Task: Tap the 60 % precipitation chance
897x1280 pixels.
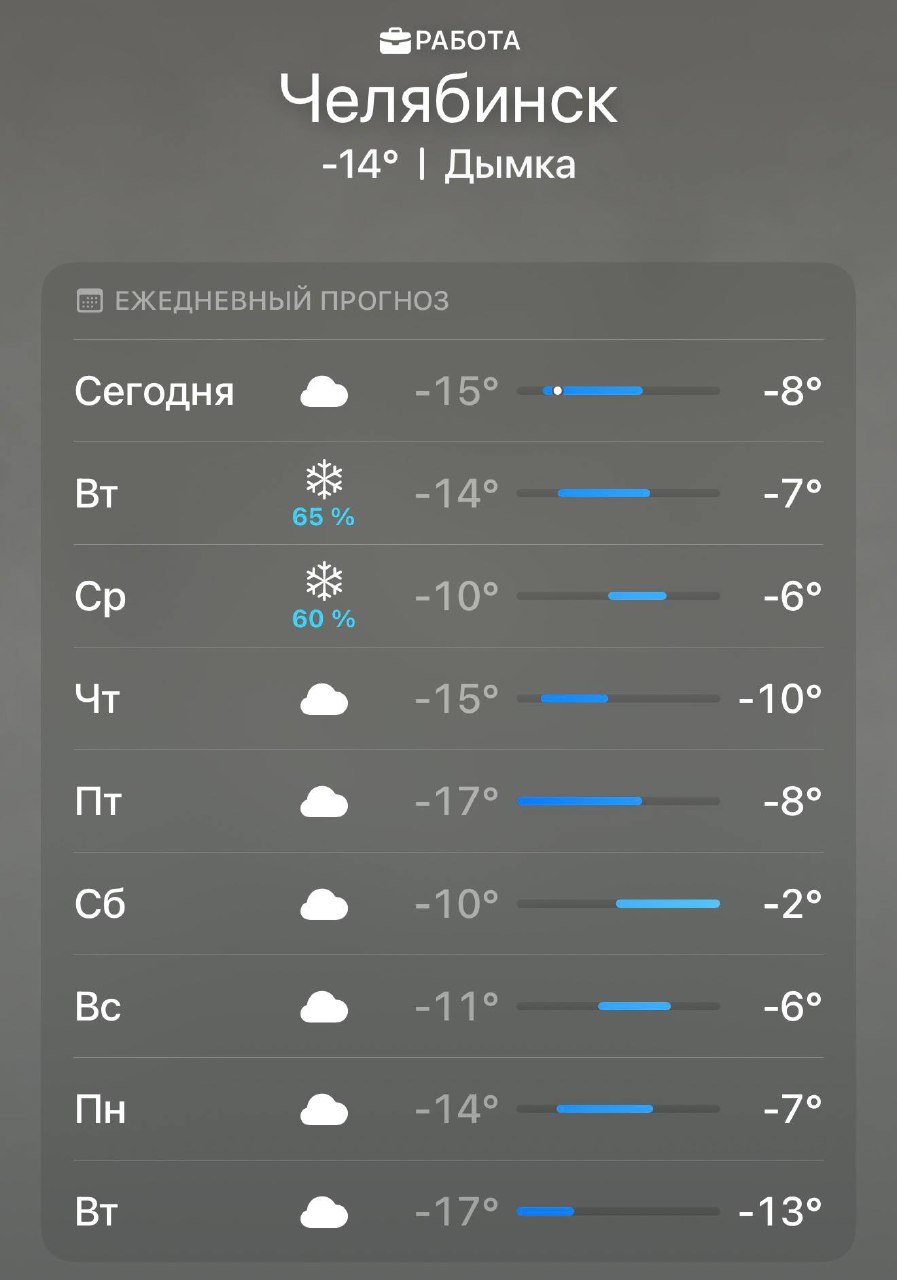Action: (x=324, y=620)
